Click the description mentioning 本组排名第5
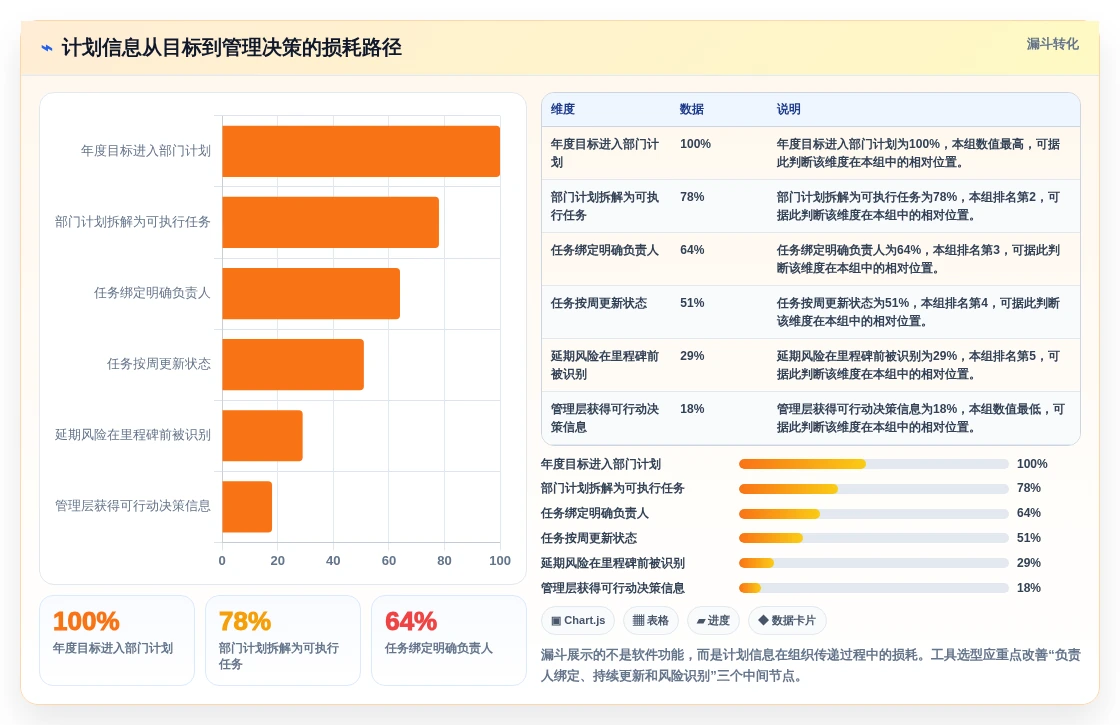 pos(919,365)
